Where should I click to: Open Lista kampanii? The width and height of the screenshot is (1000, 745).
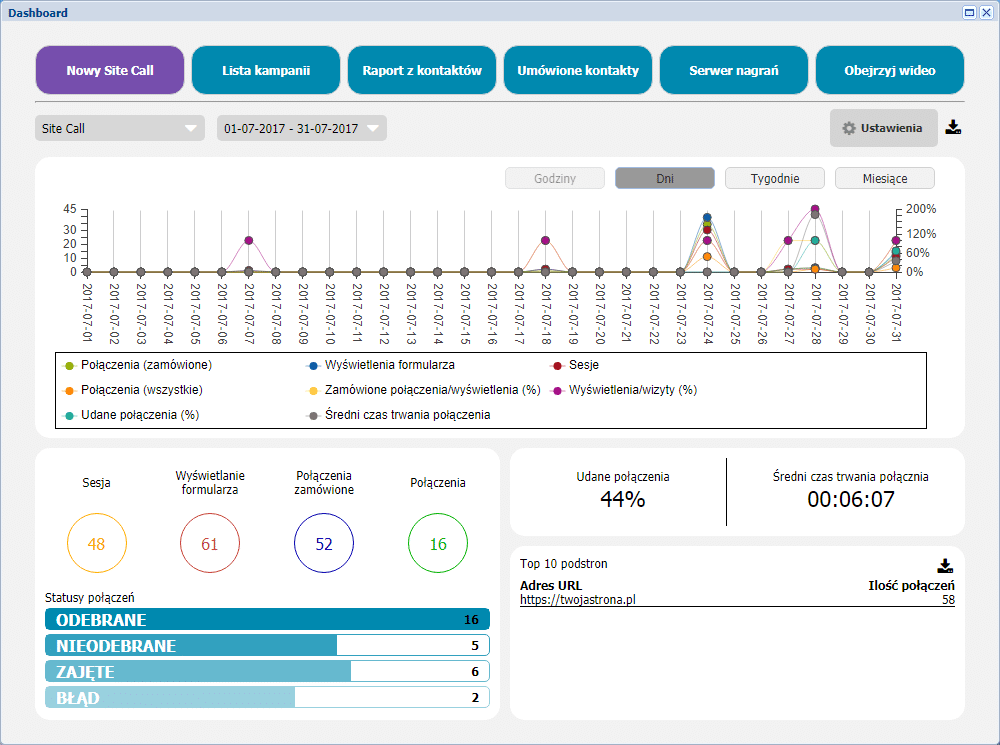point(265,70)
